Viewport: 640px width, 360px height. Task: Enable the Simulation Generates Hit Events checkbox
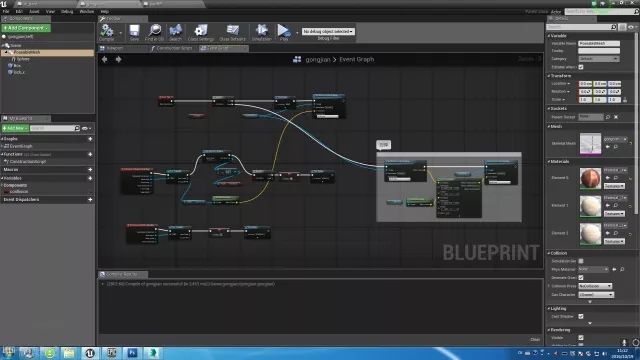581,261
